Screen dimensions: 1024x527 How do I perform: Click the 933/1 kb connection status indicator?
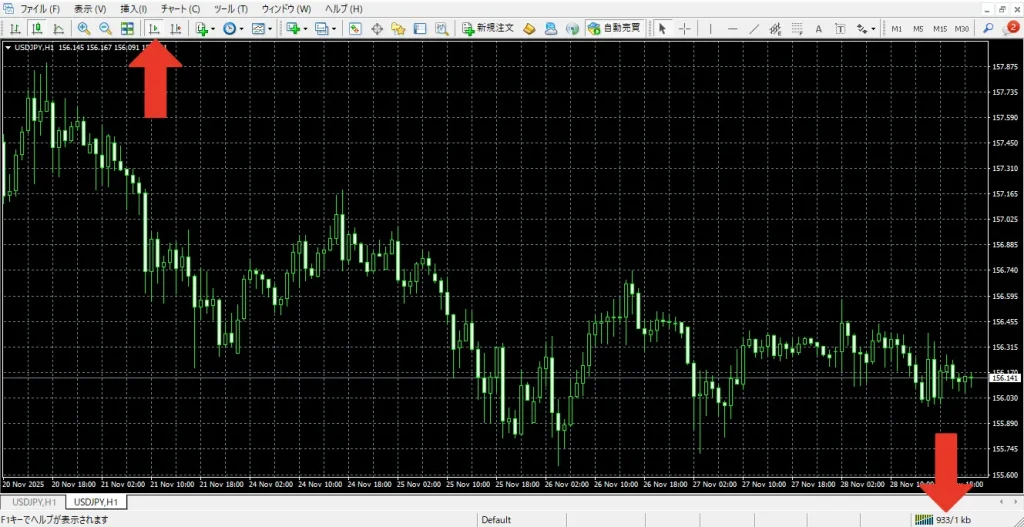[944, 520]
